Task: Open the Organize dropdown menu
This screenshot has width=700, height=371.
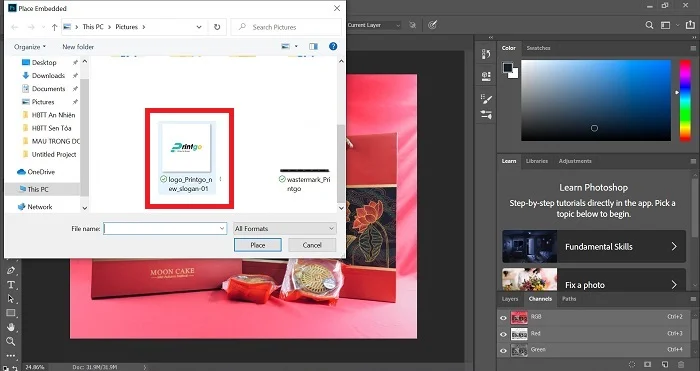Action: 30,47
